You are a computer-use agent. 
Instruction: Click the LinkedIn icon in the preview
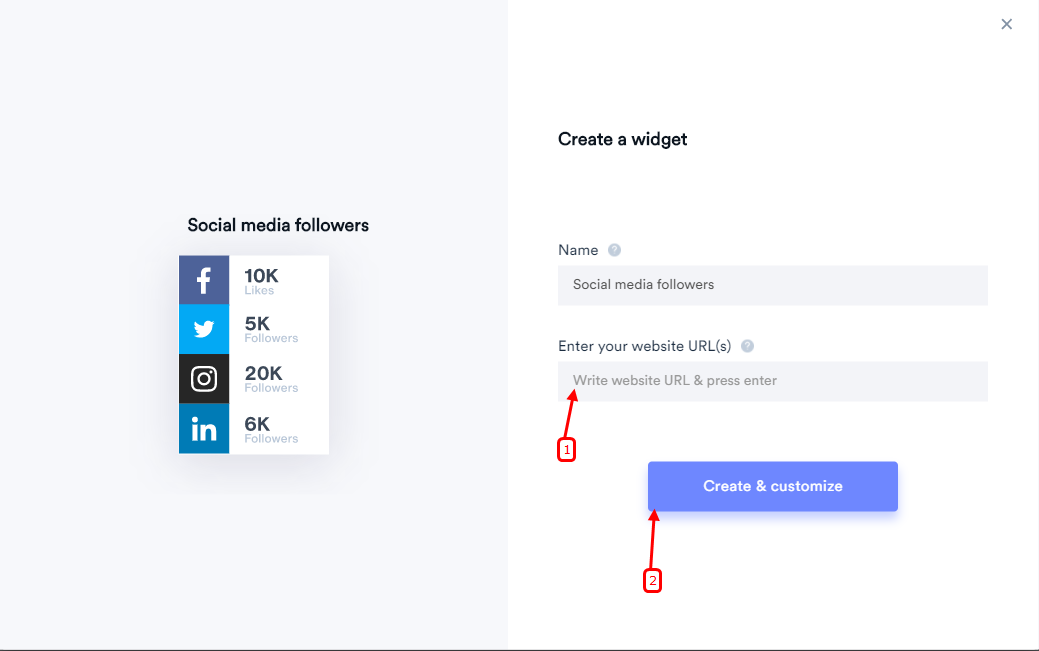pos(204,429)
